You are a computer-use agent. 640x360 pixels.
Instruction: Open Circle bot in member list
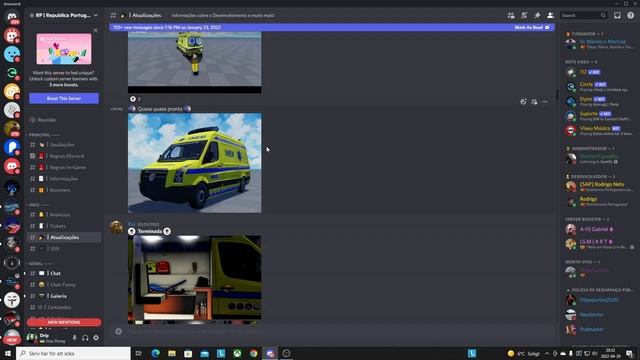pos(599,87)
